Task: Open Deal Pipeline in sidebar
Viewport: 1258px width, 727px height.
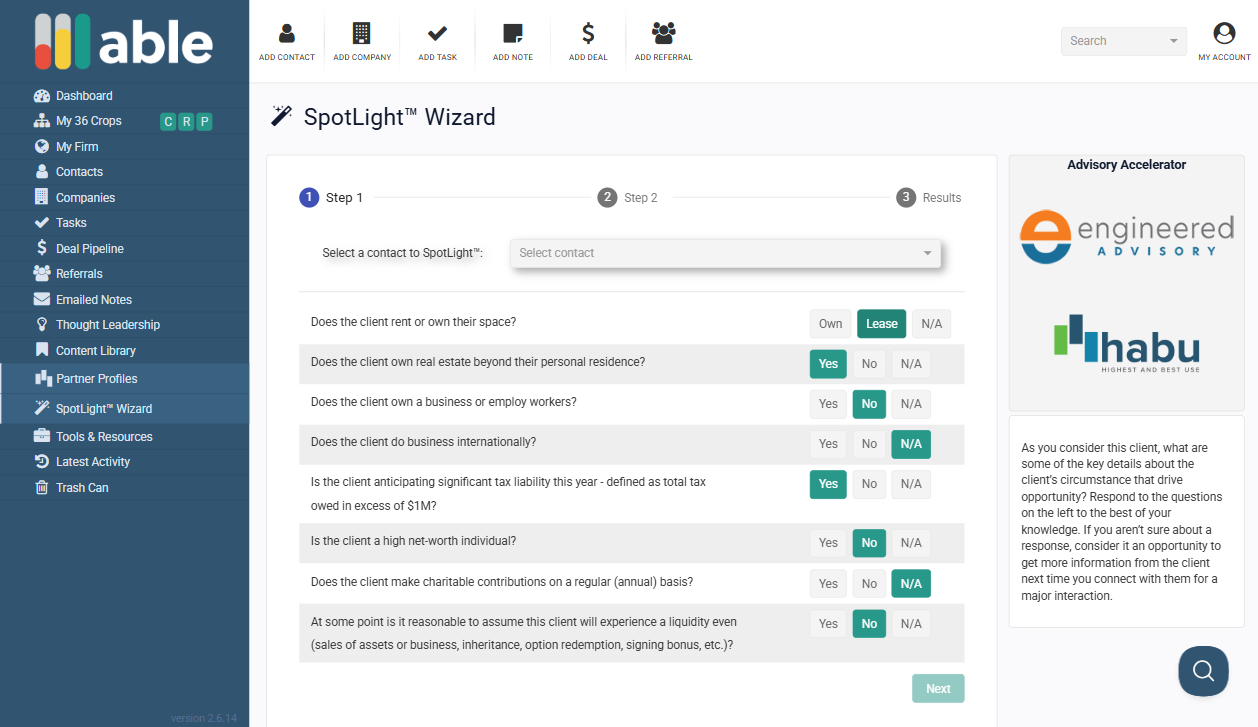Action: 89,248
